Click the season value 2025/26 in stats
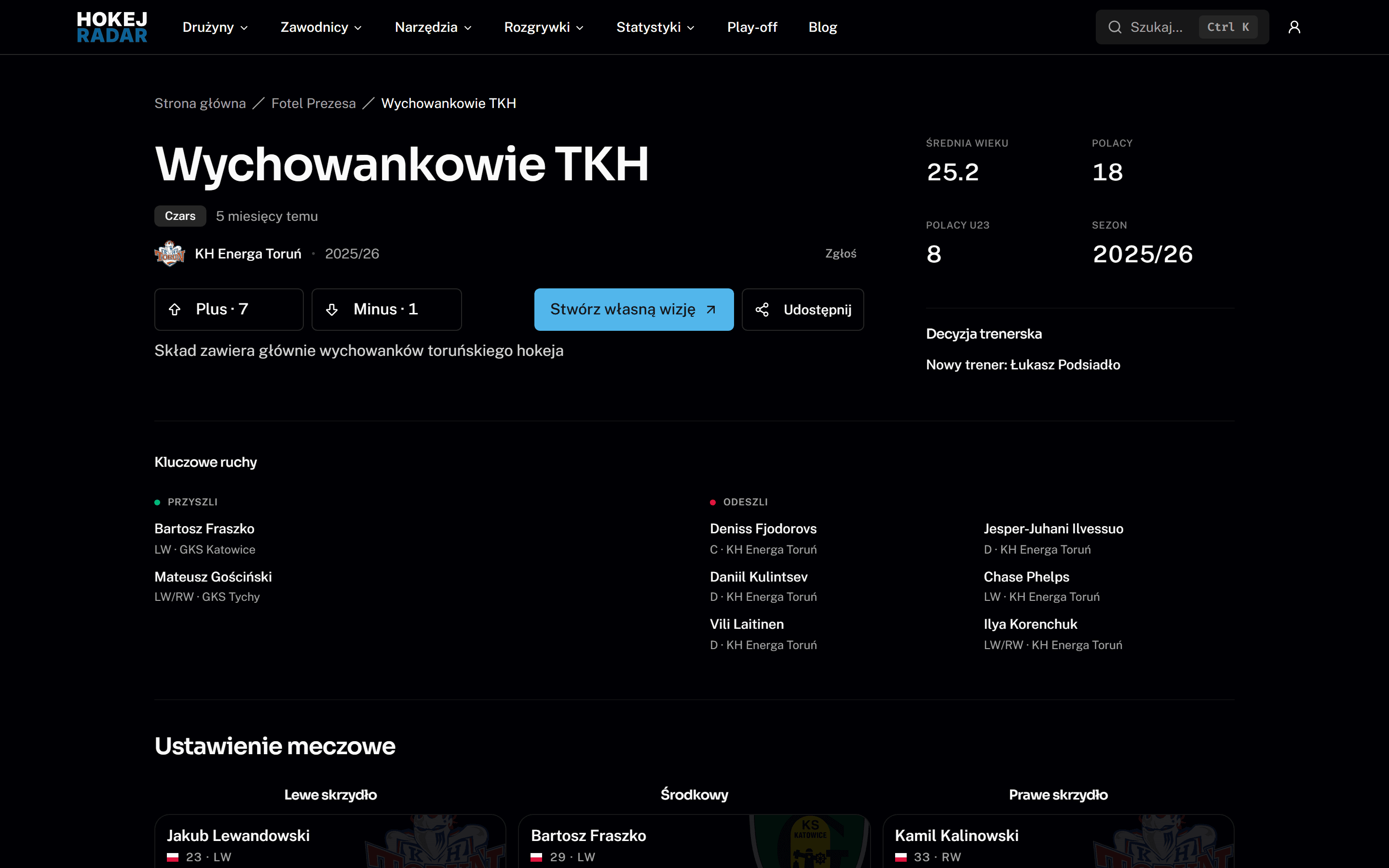The width and height of the screenshot is (1389, 868). (x=1142, y=254)
